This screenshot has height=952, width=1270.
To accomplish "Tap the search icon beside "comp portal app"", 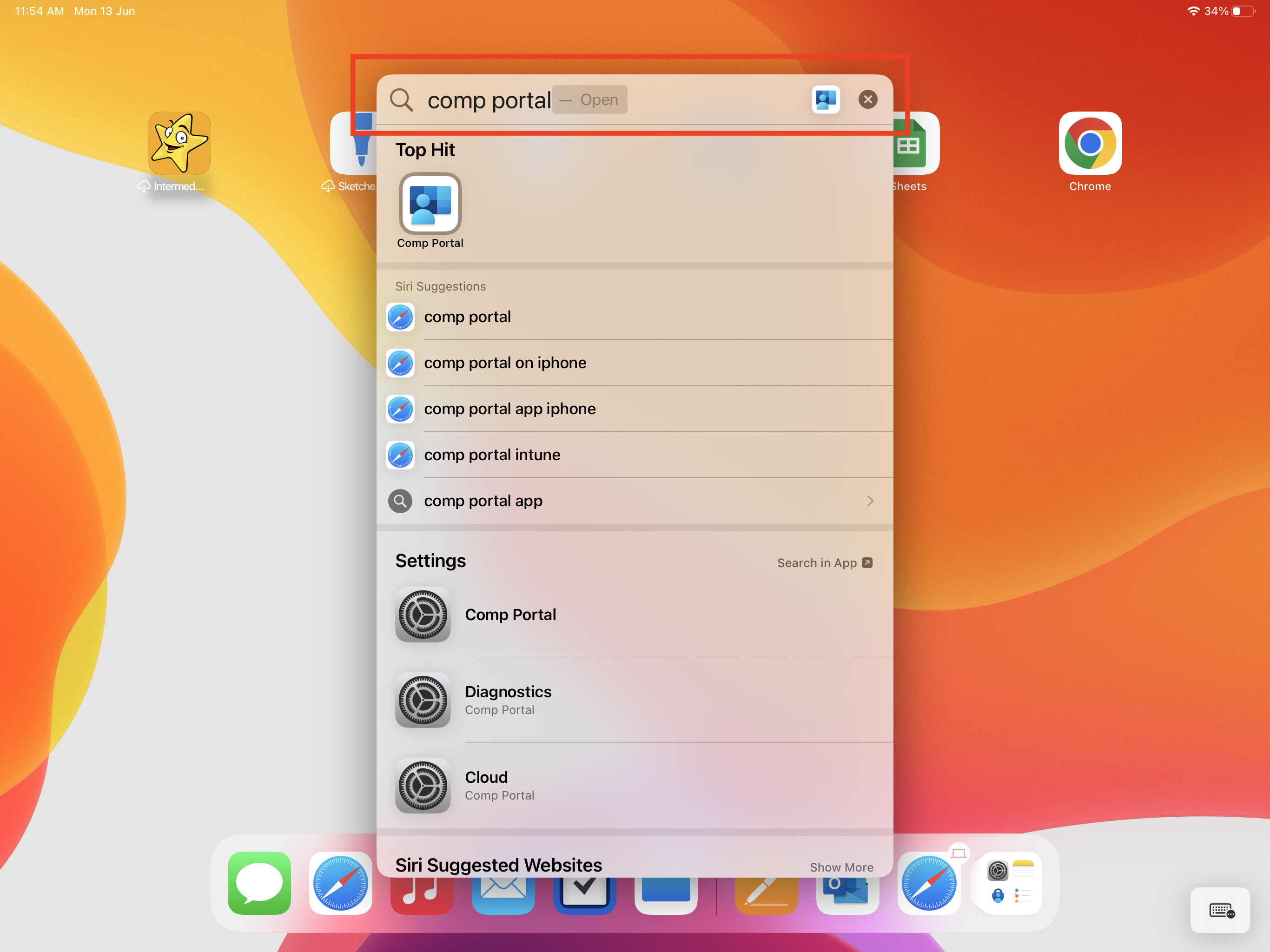I will (x=400, y=501).
